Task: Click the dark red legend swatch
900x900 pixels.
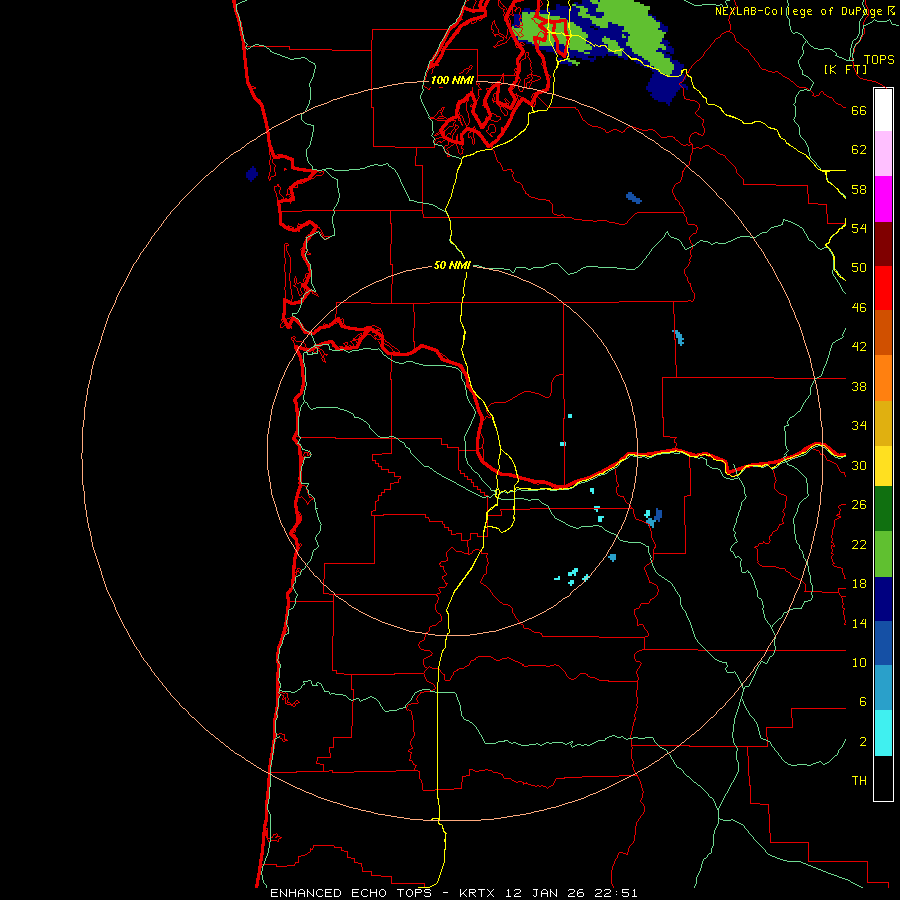Action: coord(883,244)
